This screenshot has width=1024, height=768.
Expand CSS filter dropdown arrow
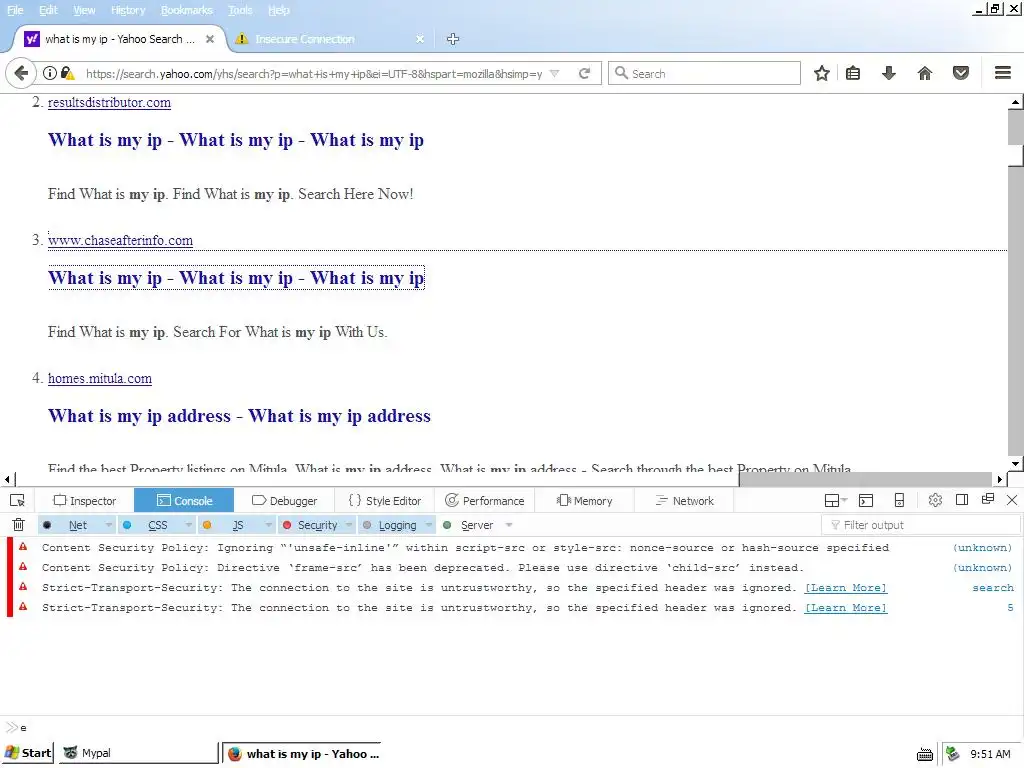188,525
